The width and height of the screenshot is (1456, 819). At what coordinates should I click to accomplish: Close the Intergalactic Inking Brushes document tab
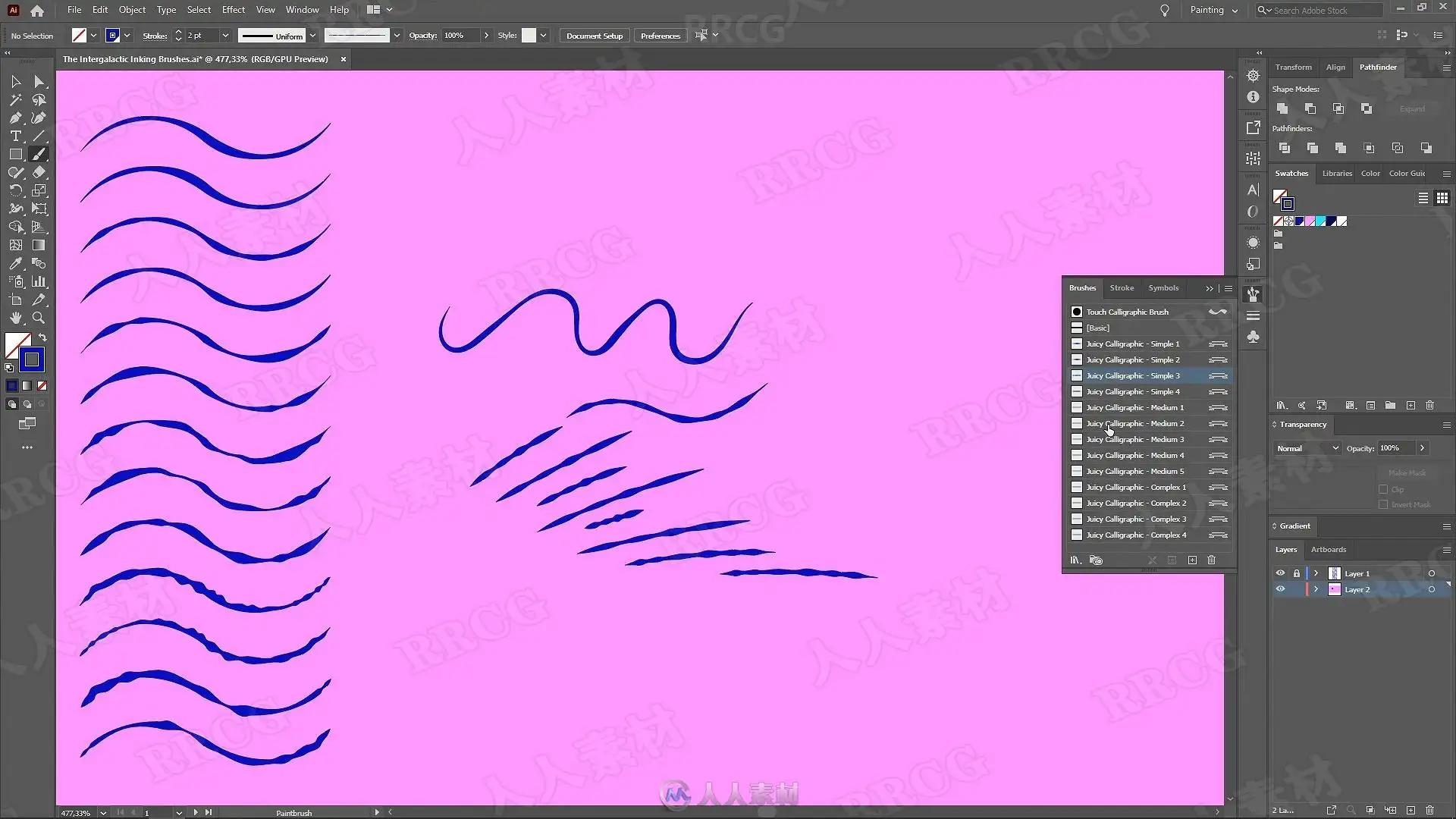(x=343, y=59)
